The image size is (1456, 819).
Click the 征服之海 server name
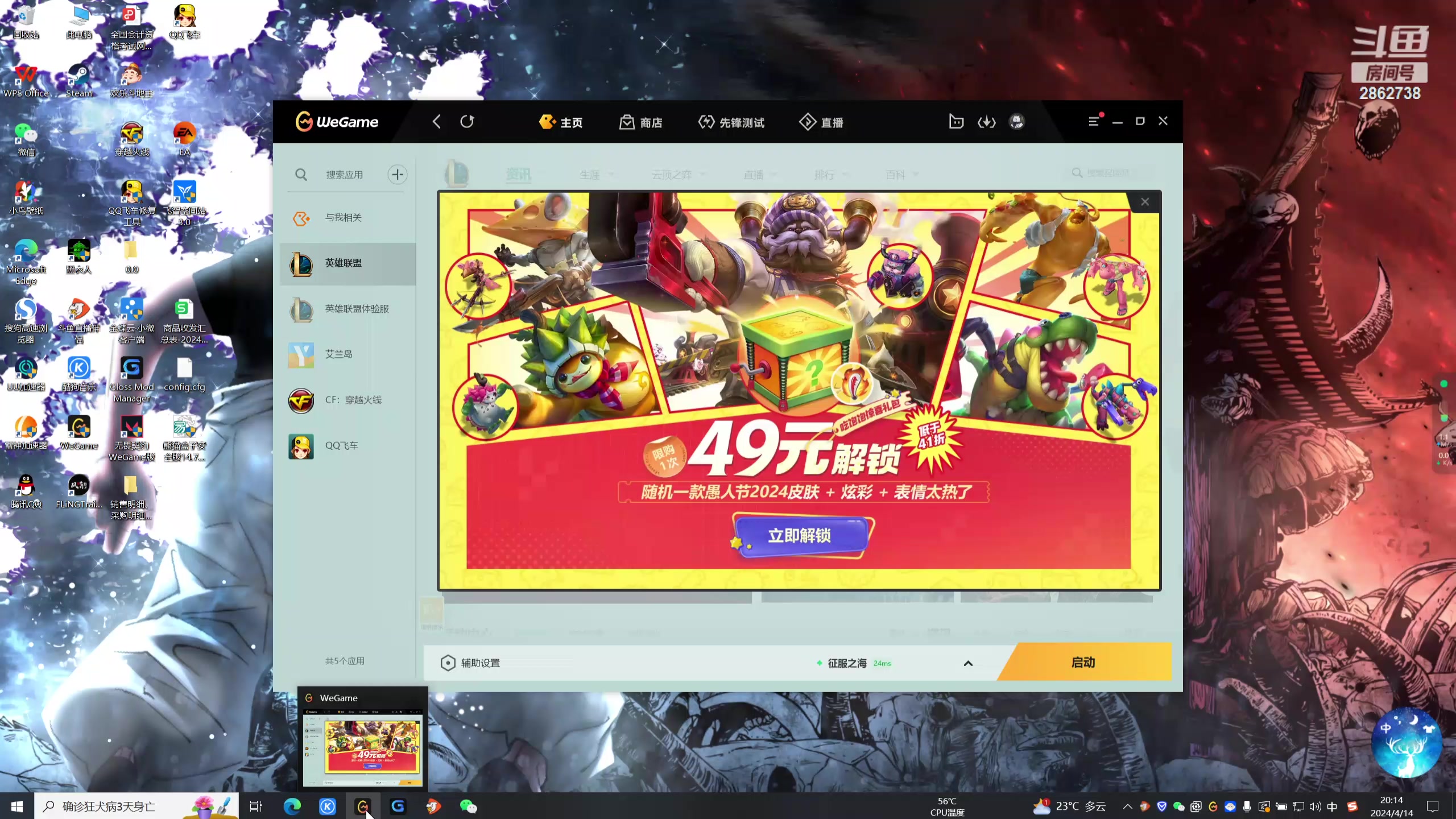(x=847, y=663)
